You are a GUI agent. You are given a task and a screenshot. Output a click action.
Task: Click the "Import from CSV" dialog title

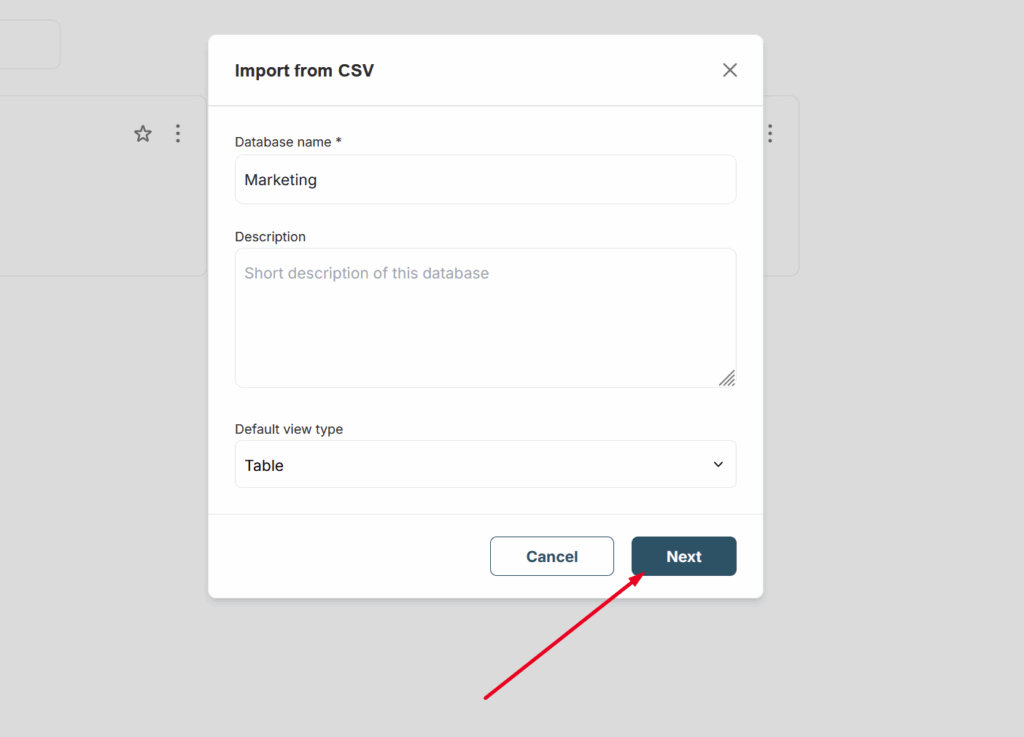(x=304, y=70)
